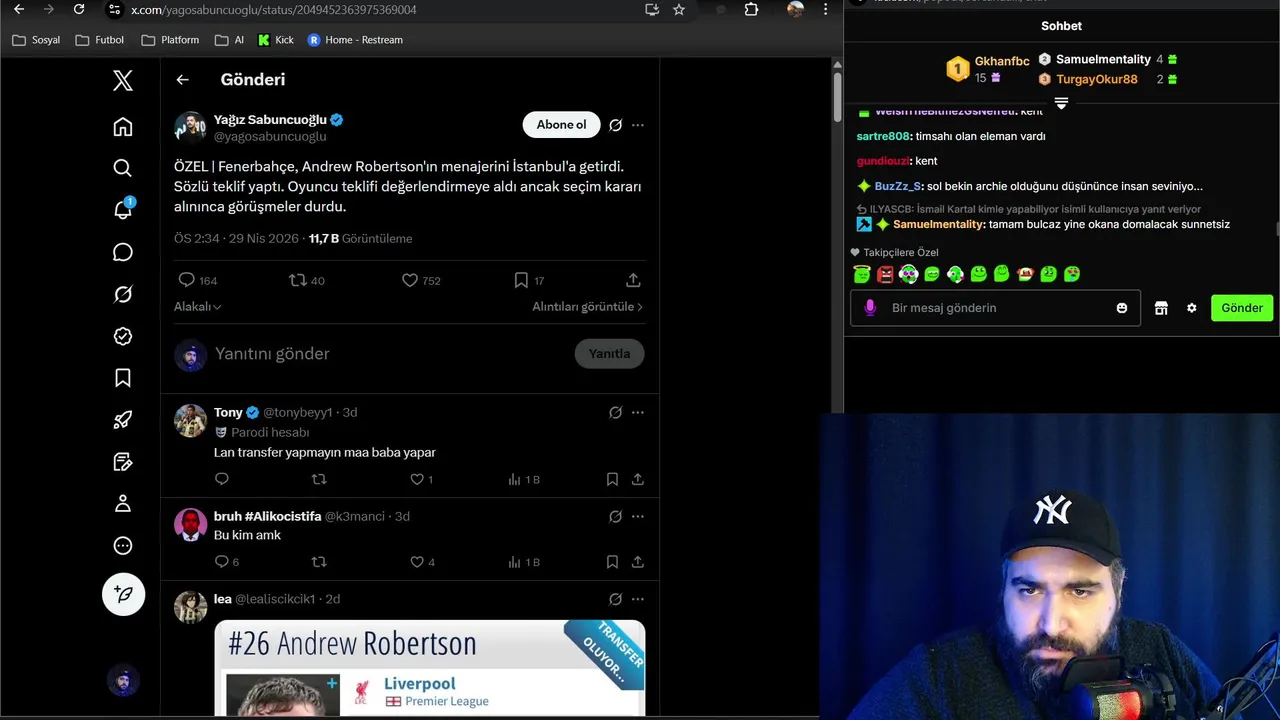Open the rocket icon in sidebar
This screenshot has width=1280, height=720.
(123, 420)
